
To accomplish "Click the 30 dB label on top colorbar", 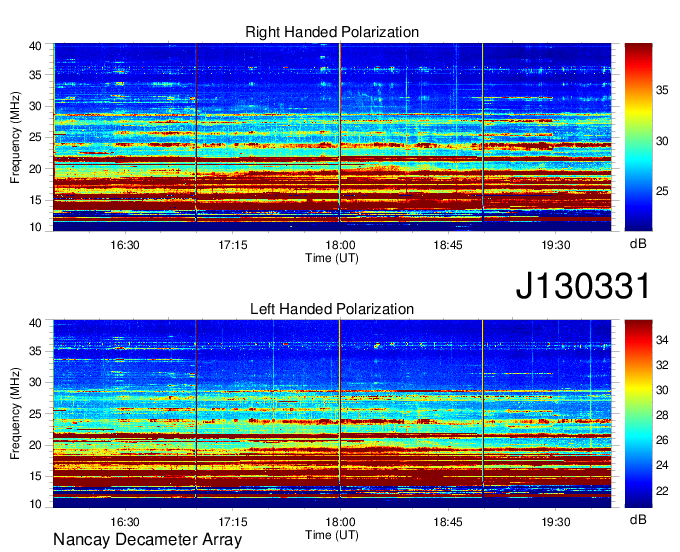I will click(662, 141).
